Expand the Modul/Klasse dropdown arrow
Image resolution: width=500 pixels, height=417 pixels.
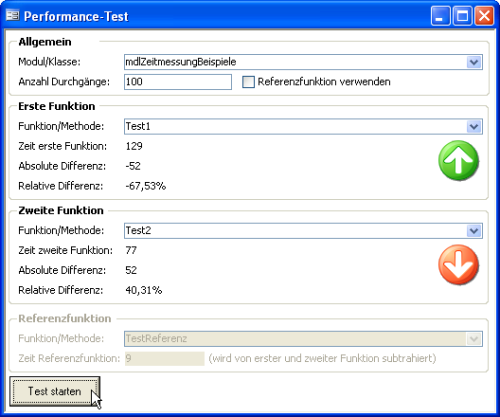point(474,62)
